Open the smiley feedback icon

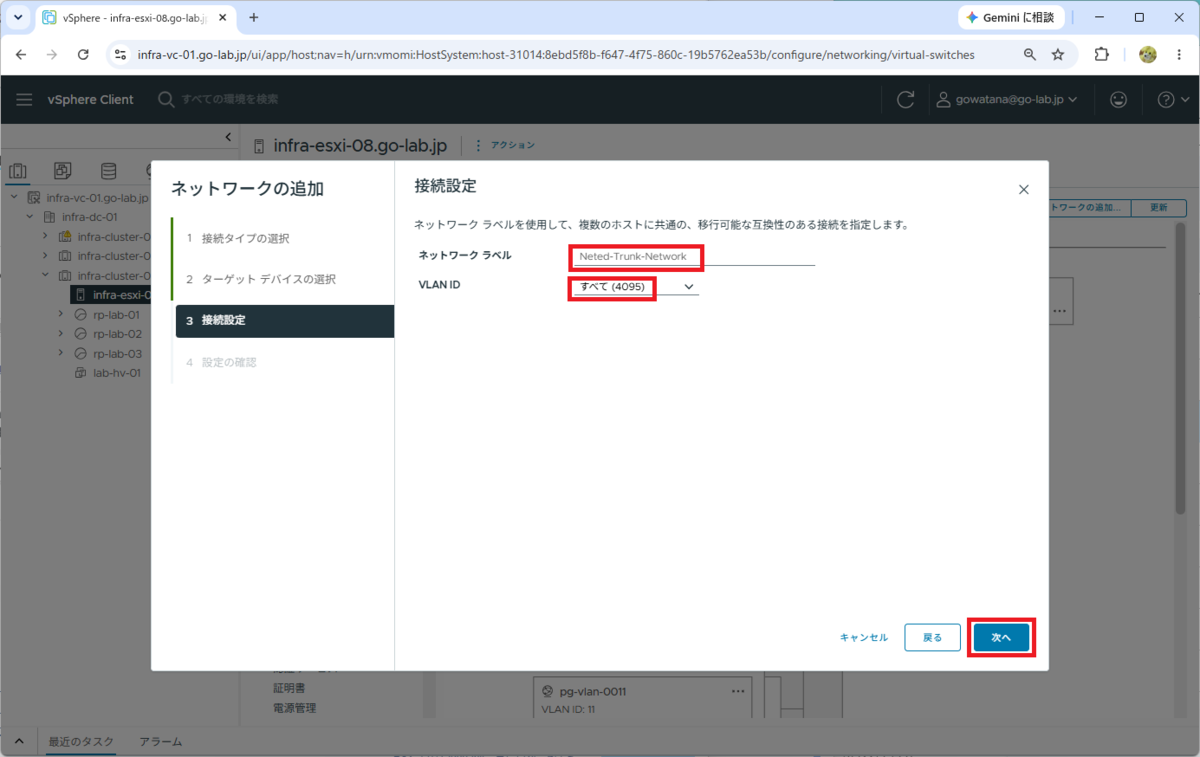tap(1119, 100)
